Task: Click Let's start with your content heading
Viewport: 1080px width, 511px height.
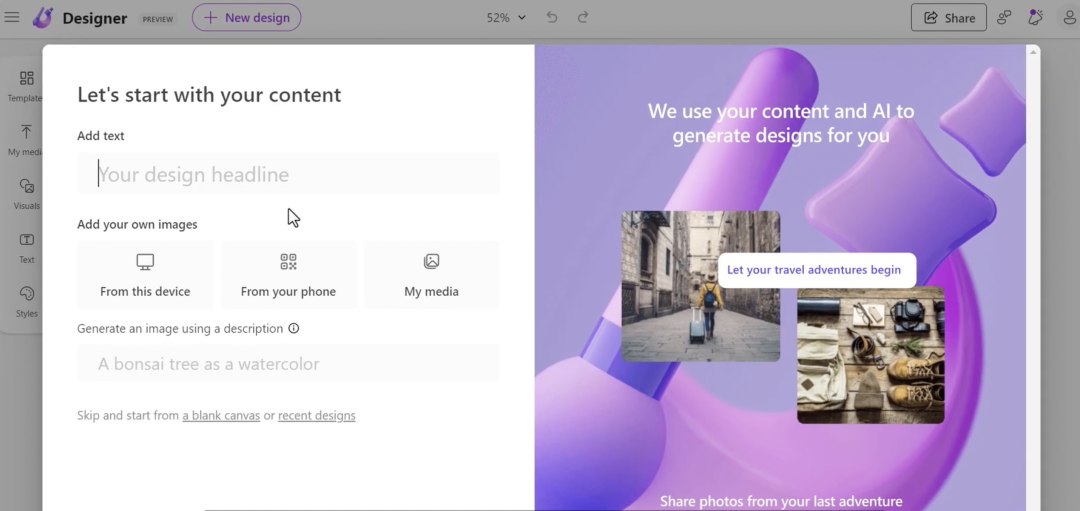Action: click(209, 94)
